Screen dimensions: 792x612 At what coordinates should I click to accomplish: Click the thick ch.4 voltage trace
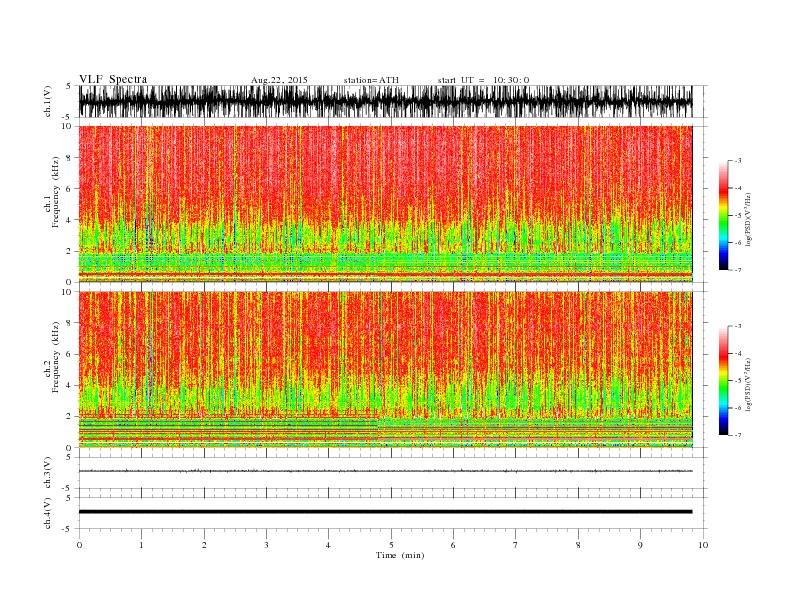(385, 512)
